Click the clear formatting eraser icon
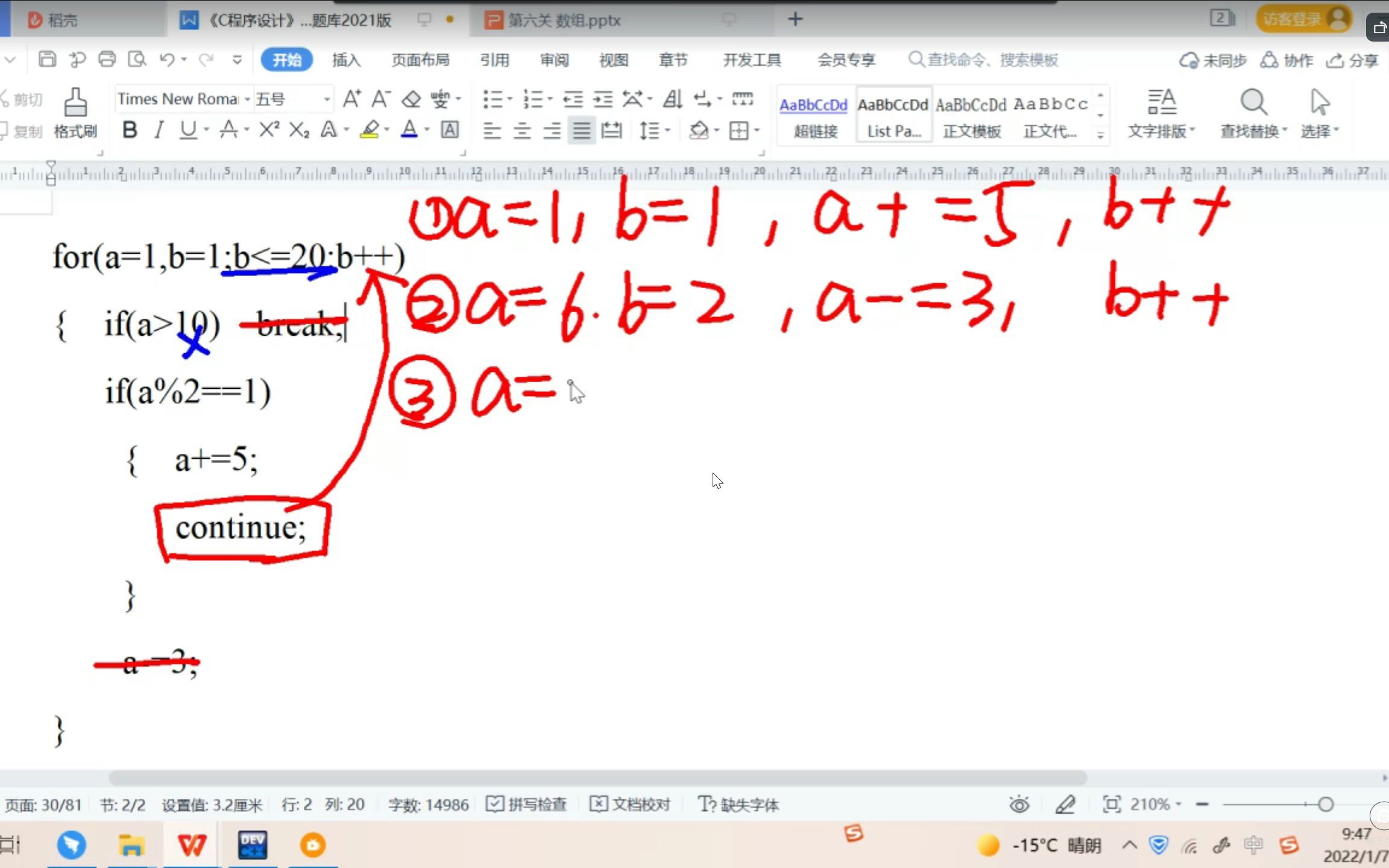The height and width of the screenshot is (868, 1389). pyautogui.click(x=411, y=99)
